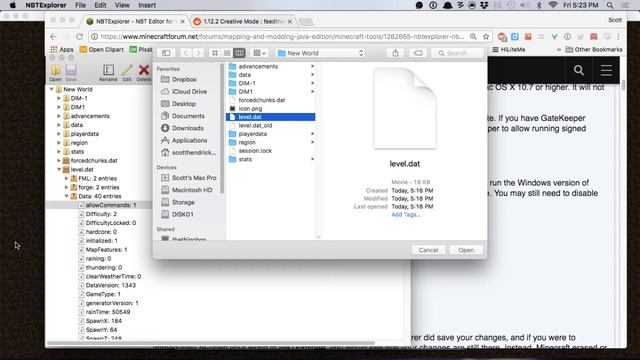This screenshot has height=360, width=640.
Task: Collapse Data: 40 entries node
Action: coord(67,196)
